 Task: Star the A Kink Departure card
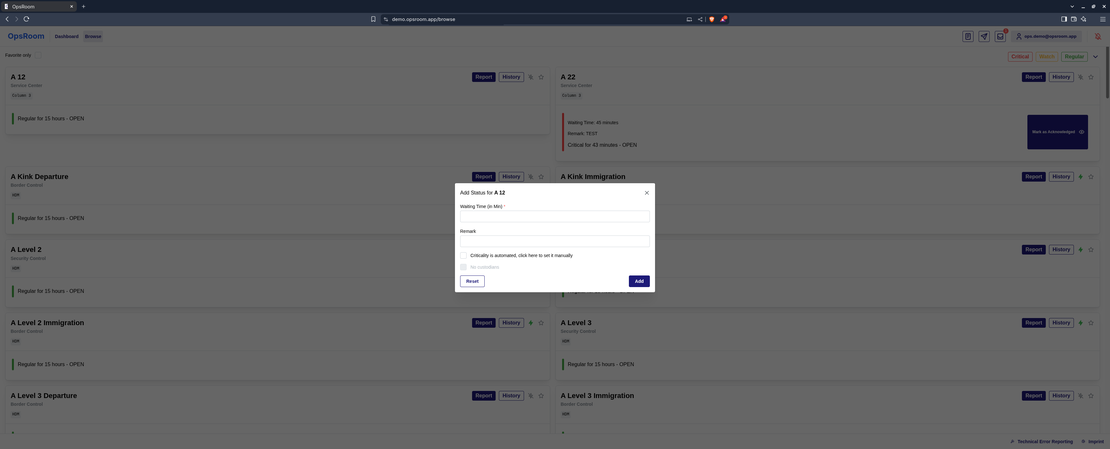coord(541,176)
